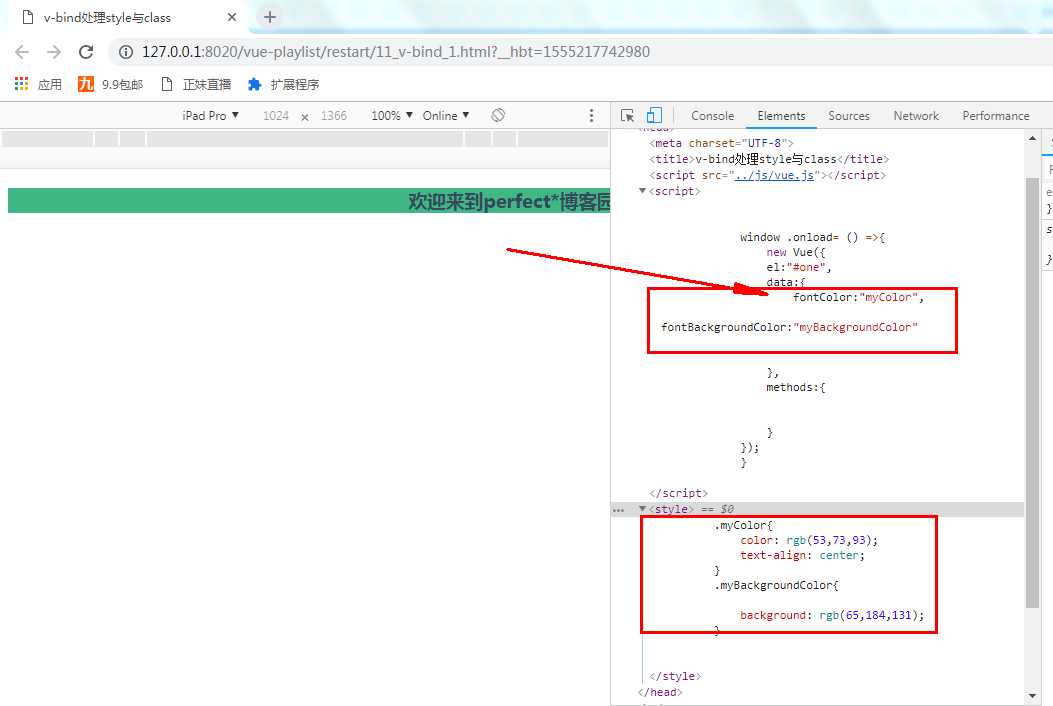Click the new Vue({ code text

pos(796,253)
